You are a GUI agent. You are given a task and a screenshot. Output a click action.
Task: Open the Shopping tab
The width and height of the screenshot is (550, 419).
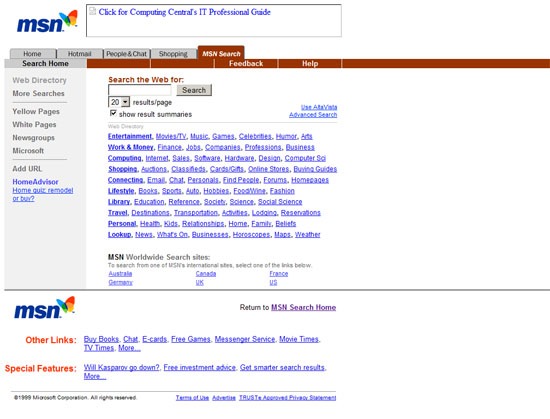click(x=173, y=54)
